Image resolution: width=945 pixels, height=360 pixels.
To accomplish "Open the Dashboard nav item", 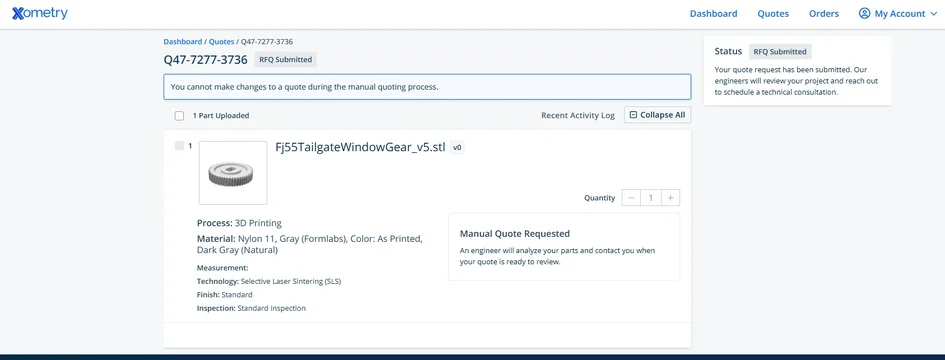I will click(714, 14).
